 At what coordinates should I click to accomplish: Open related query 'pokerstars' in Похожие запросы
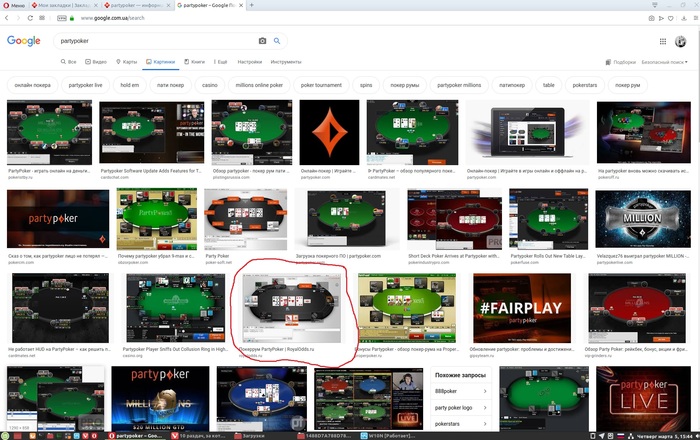[461, 423]
